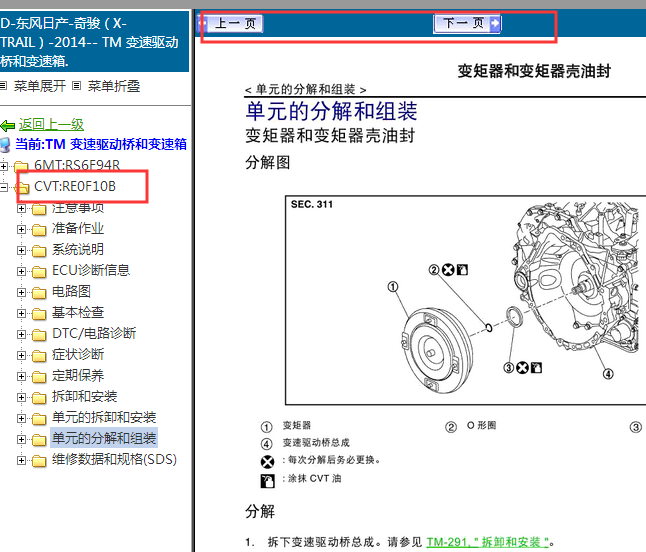Expand the 注意事项 folder
Viewport: 646px width, 552px height.
coord(21,208)
